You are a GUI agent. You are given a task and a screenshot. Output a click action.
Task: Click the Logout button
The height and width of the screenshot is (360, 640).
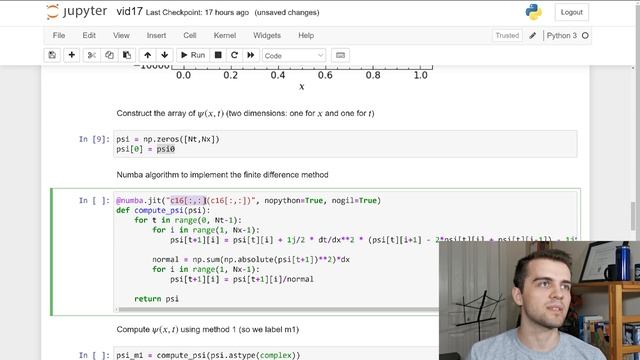click(571, 12)
